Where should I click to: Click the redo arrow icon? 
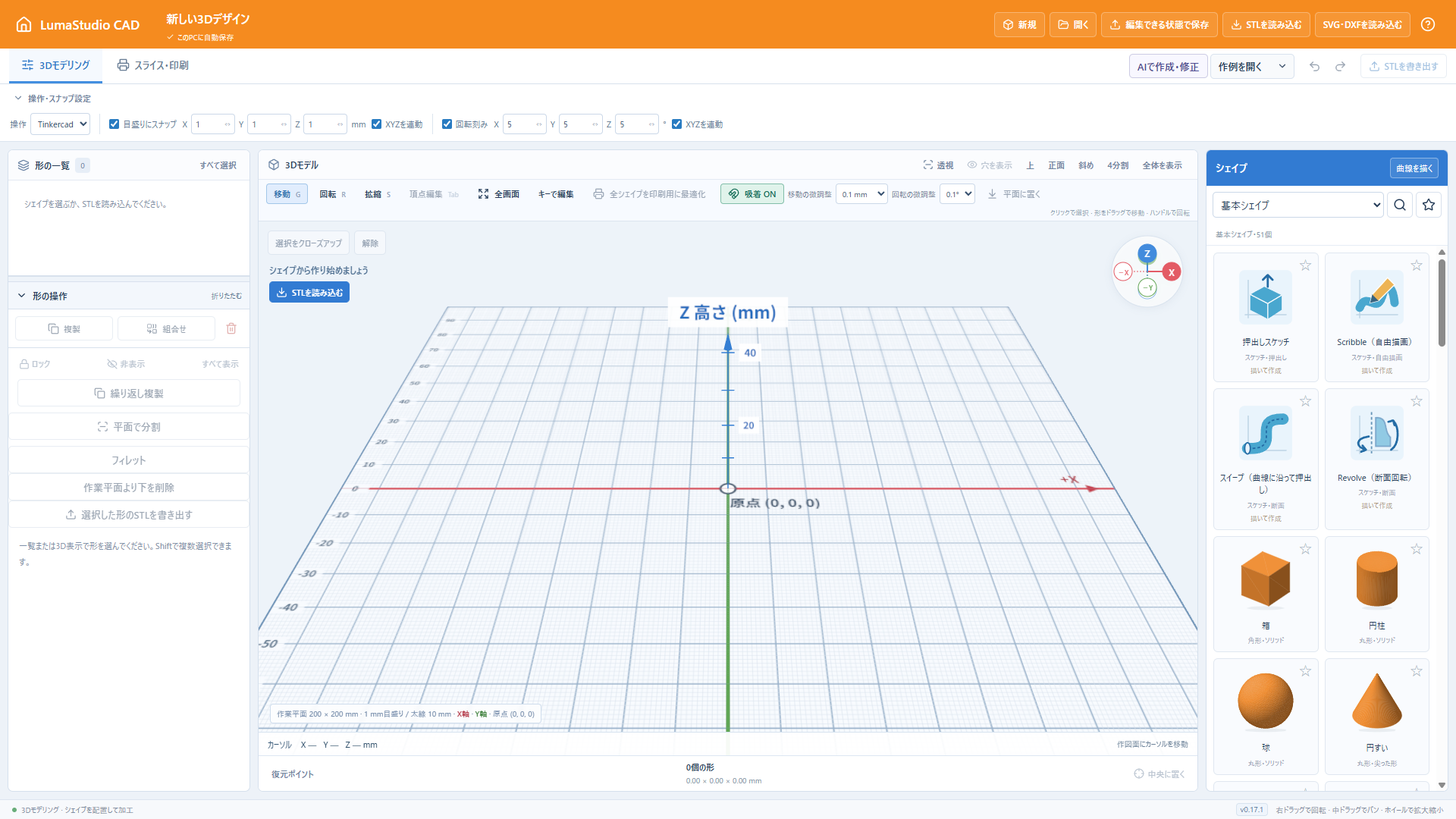pyautogui.click(x=1340, y=67)
